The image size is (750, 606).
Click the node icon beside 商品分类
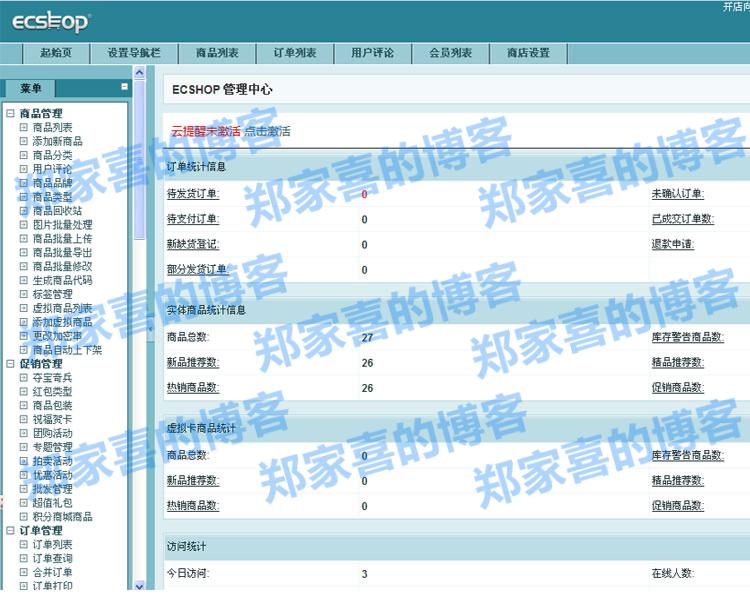coord(23,155)
